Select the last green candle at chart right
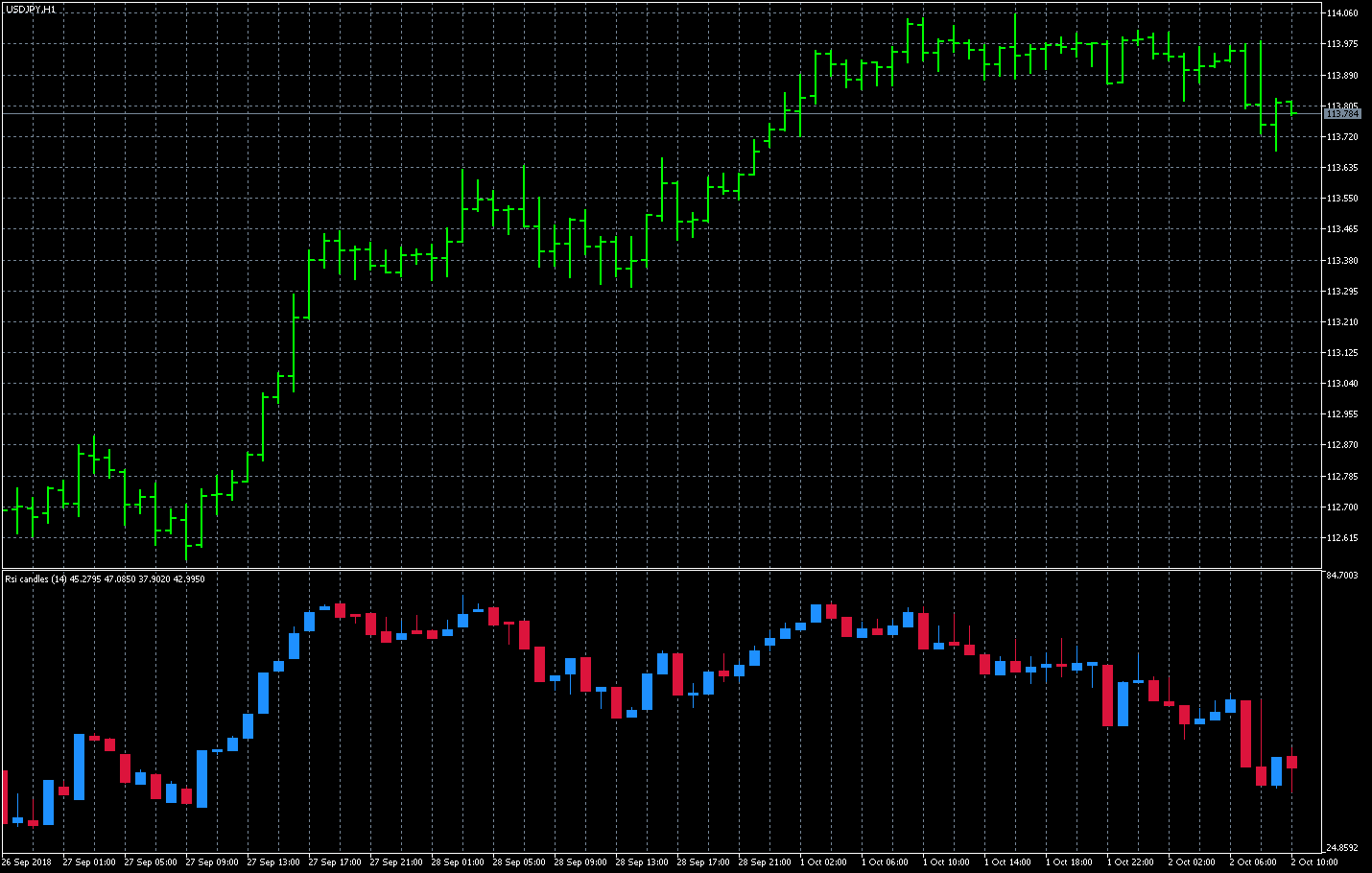 coord(1290,110)
